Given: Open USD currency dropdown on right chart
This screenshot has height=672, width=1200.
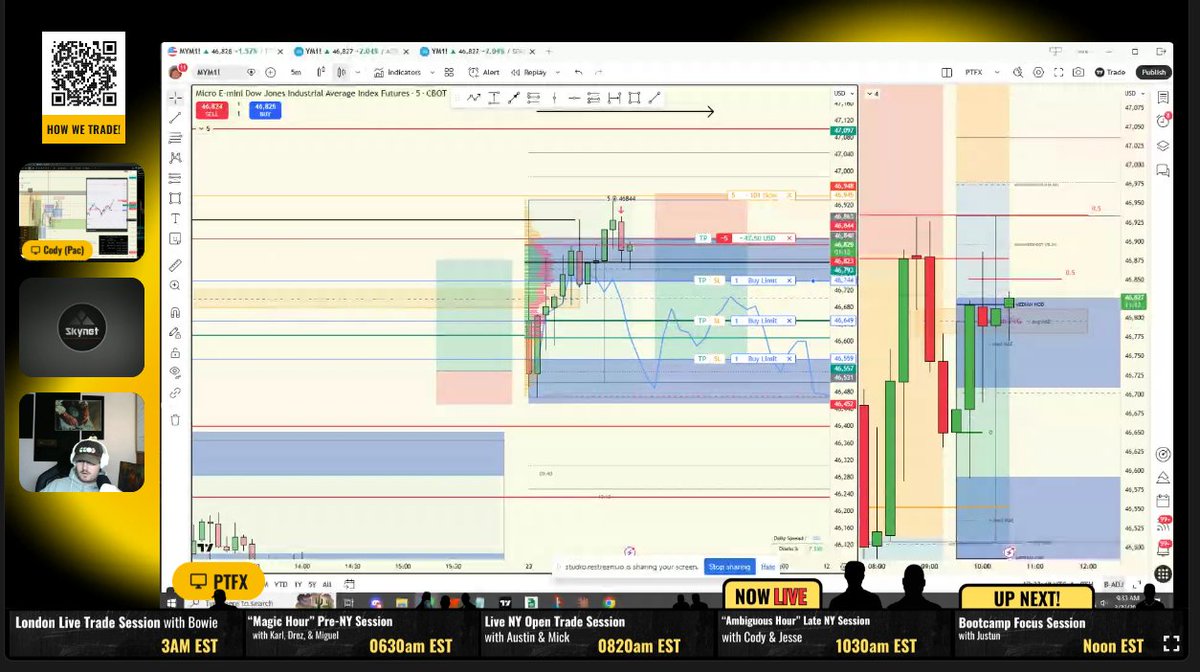Looking at the screenshot, I should pos(1134,93).
